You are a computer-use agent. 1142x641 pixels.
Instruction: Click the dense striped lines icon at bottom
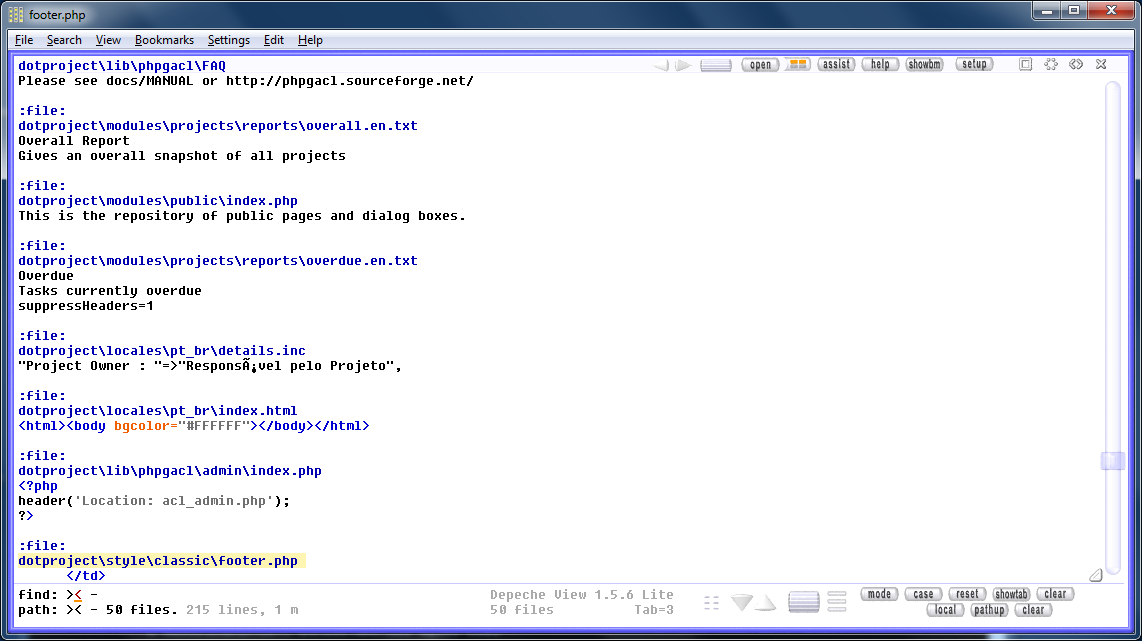coord(804,602)
